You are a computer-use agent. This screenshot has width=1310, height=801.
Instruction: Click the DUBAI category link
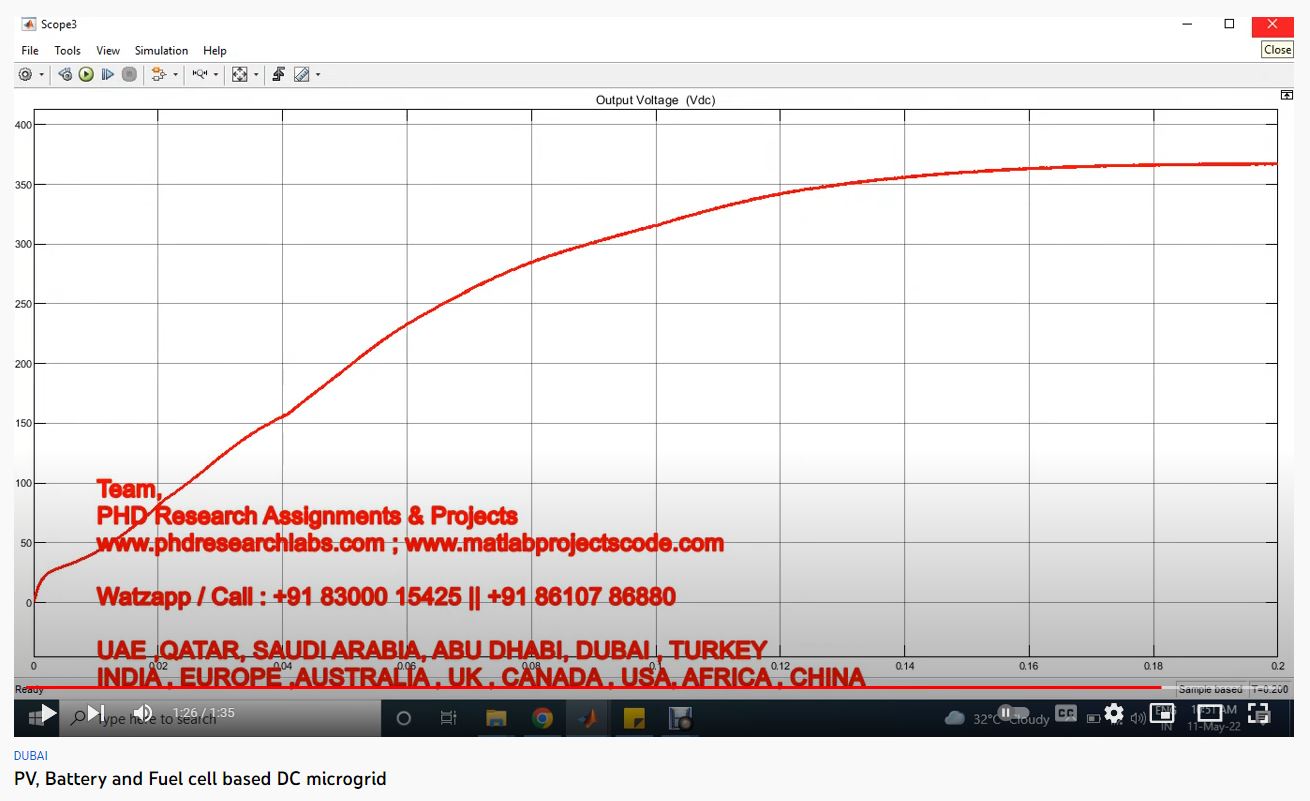(x=31, y=756)
